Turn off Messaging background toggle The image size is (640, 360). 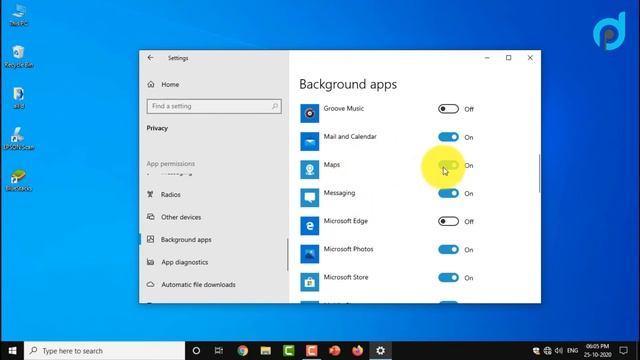point(448,193)
